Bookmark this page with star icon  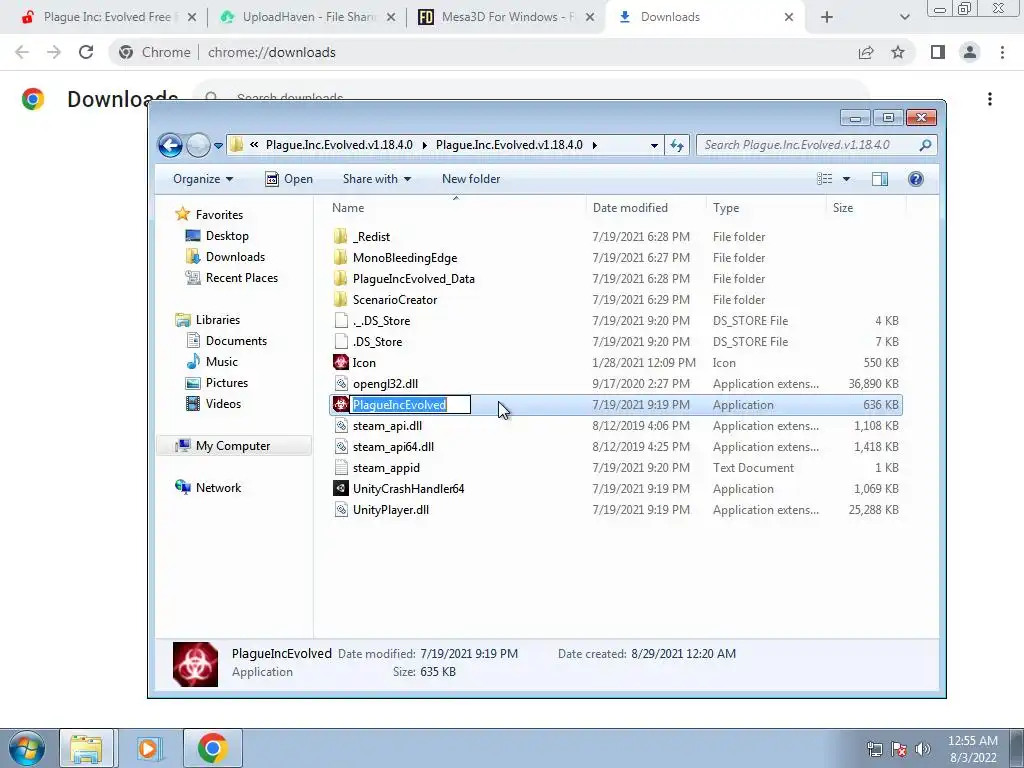898,52
